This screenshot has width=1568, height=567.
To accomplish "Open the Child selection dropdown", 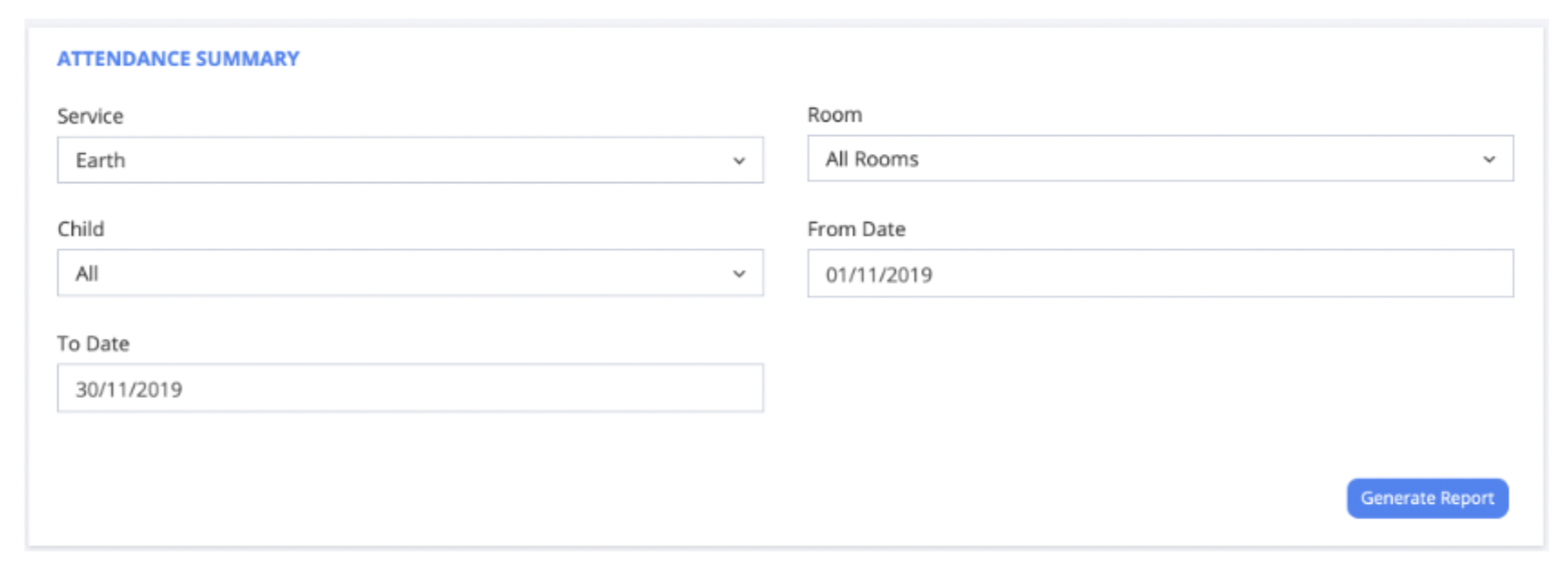I will 410,273.
